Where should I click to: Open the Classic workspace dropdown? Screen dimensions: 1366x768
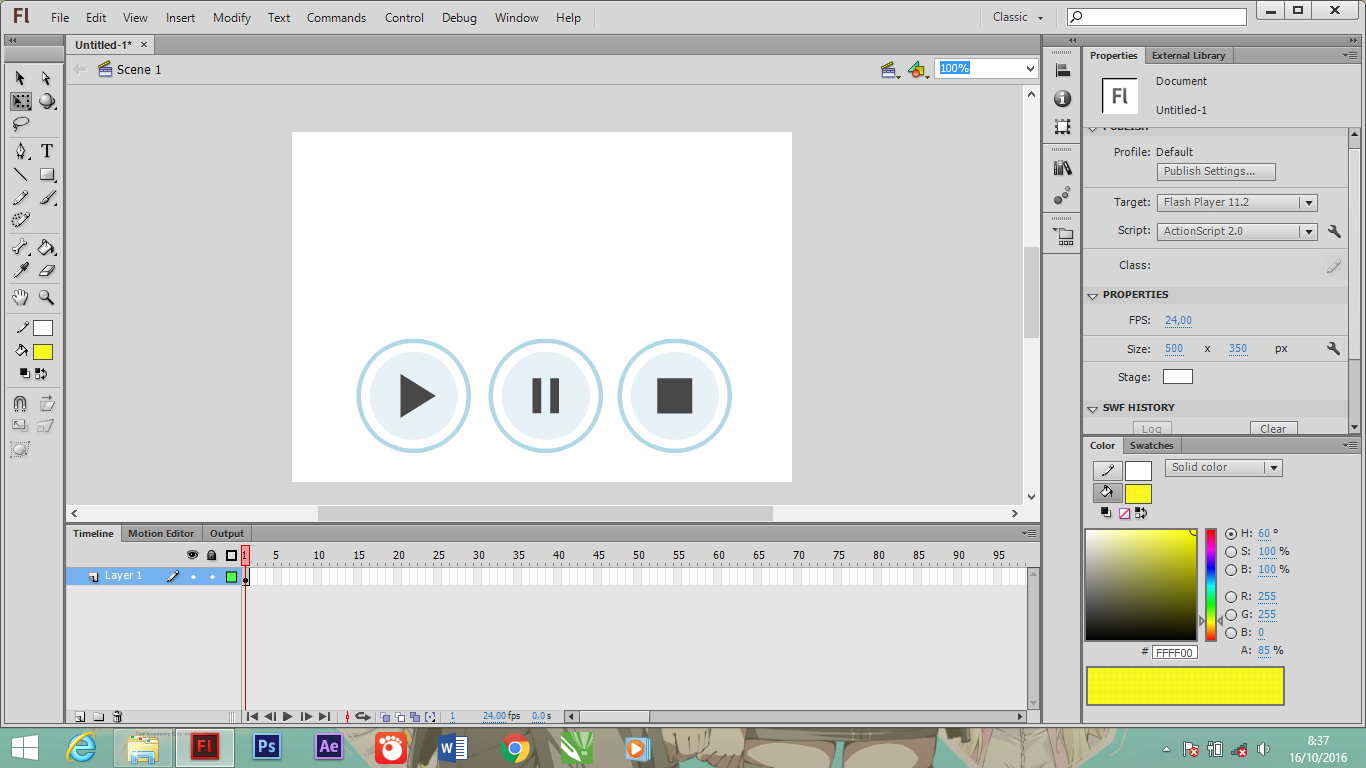[x=1016, y=17]
